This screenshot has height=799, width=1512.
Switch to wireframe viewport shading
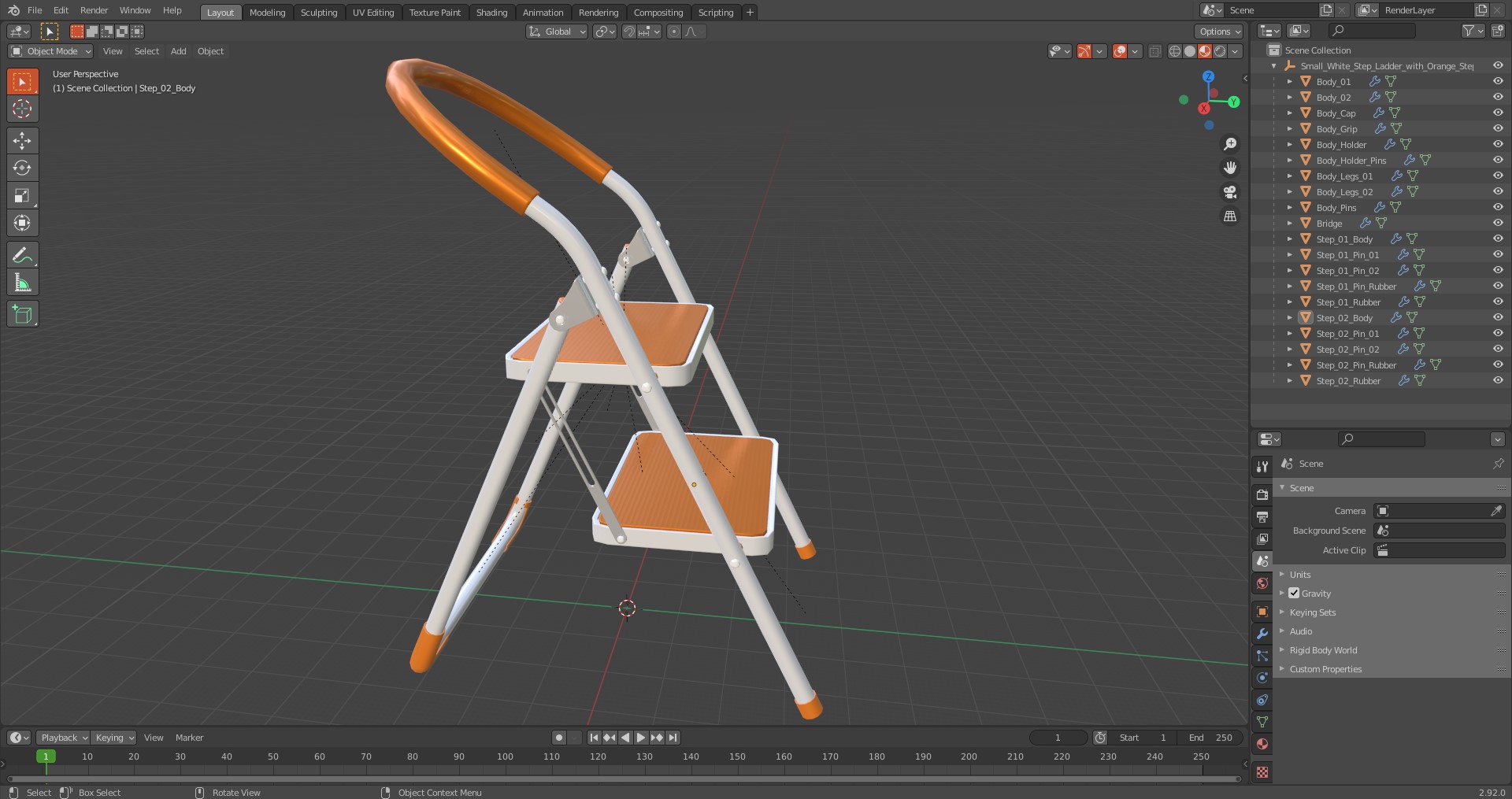(x=1175, y=51)
